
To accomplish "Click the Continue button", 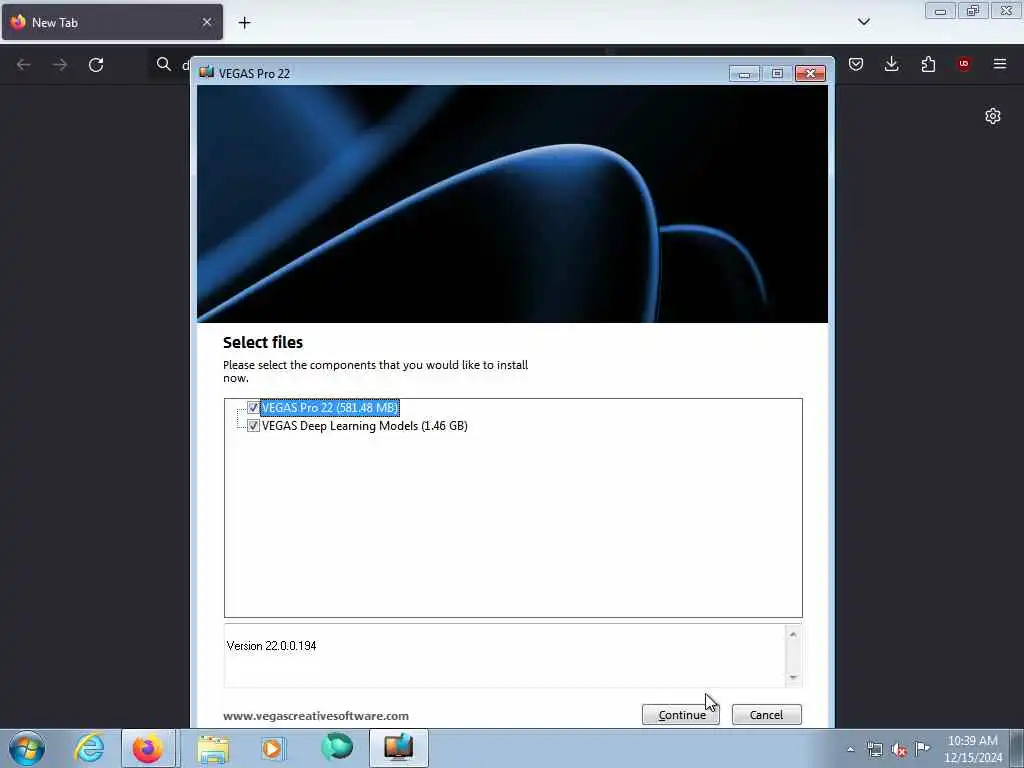I will [680, 714].
